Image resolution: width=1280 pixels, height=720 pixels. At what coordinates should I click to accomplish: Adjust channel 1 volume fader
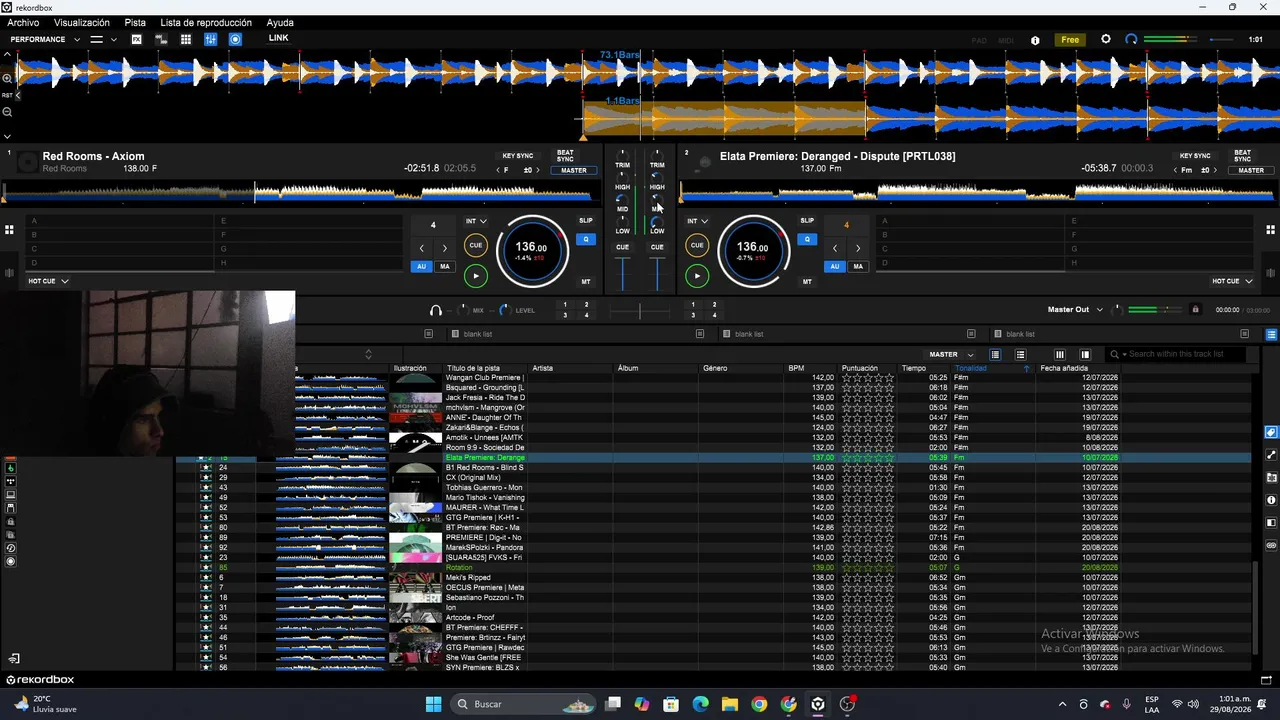(x=622, y=273)
